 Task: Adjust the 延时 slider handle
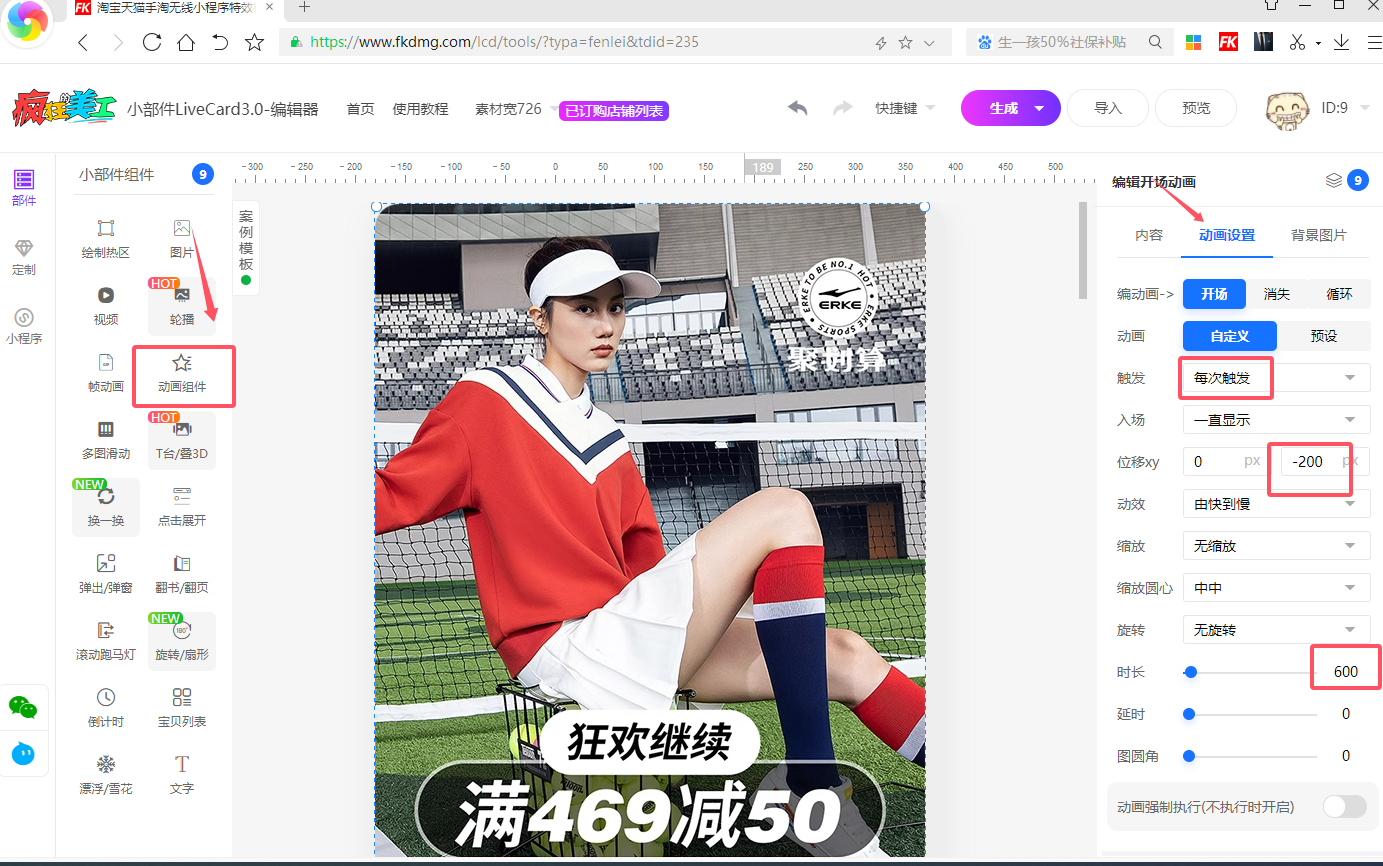pyautogui.click(x=1189, y=714)
